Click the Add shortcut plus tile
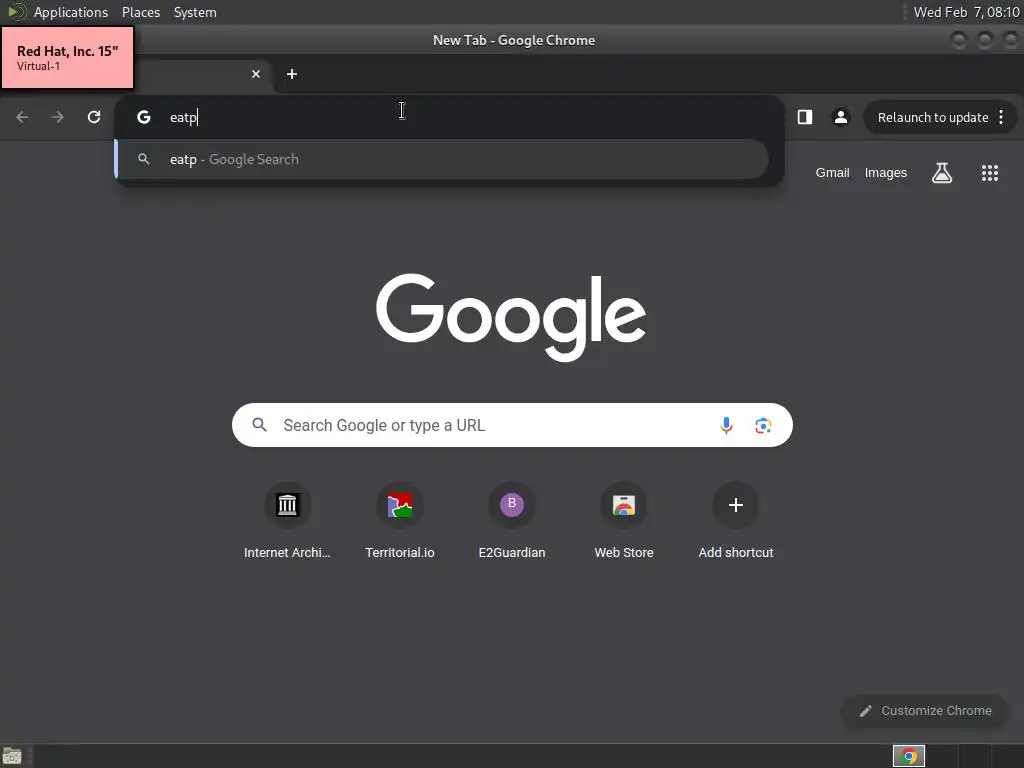 tap(735, 521)
